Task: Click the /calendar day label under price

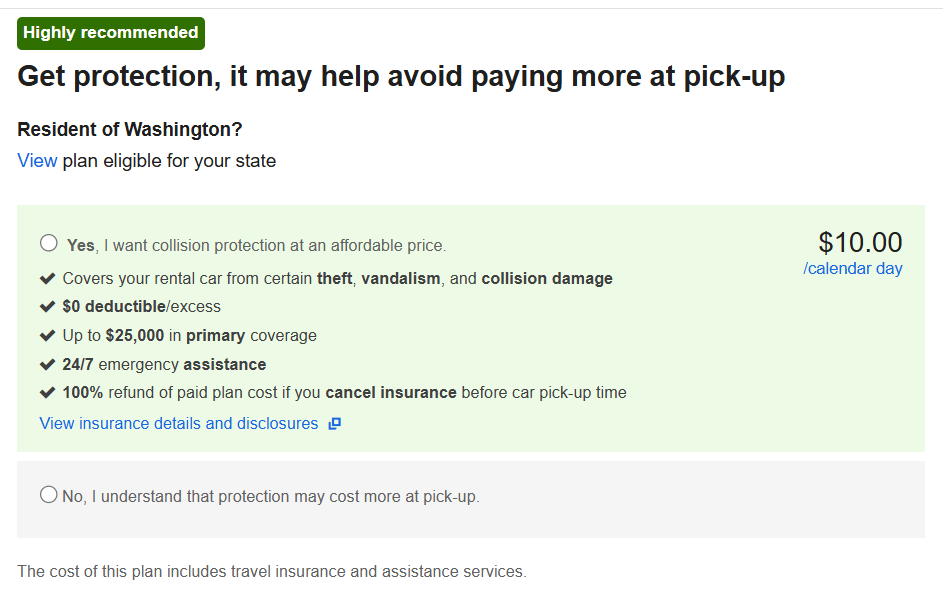Action: click(x=852, y=268)
